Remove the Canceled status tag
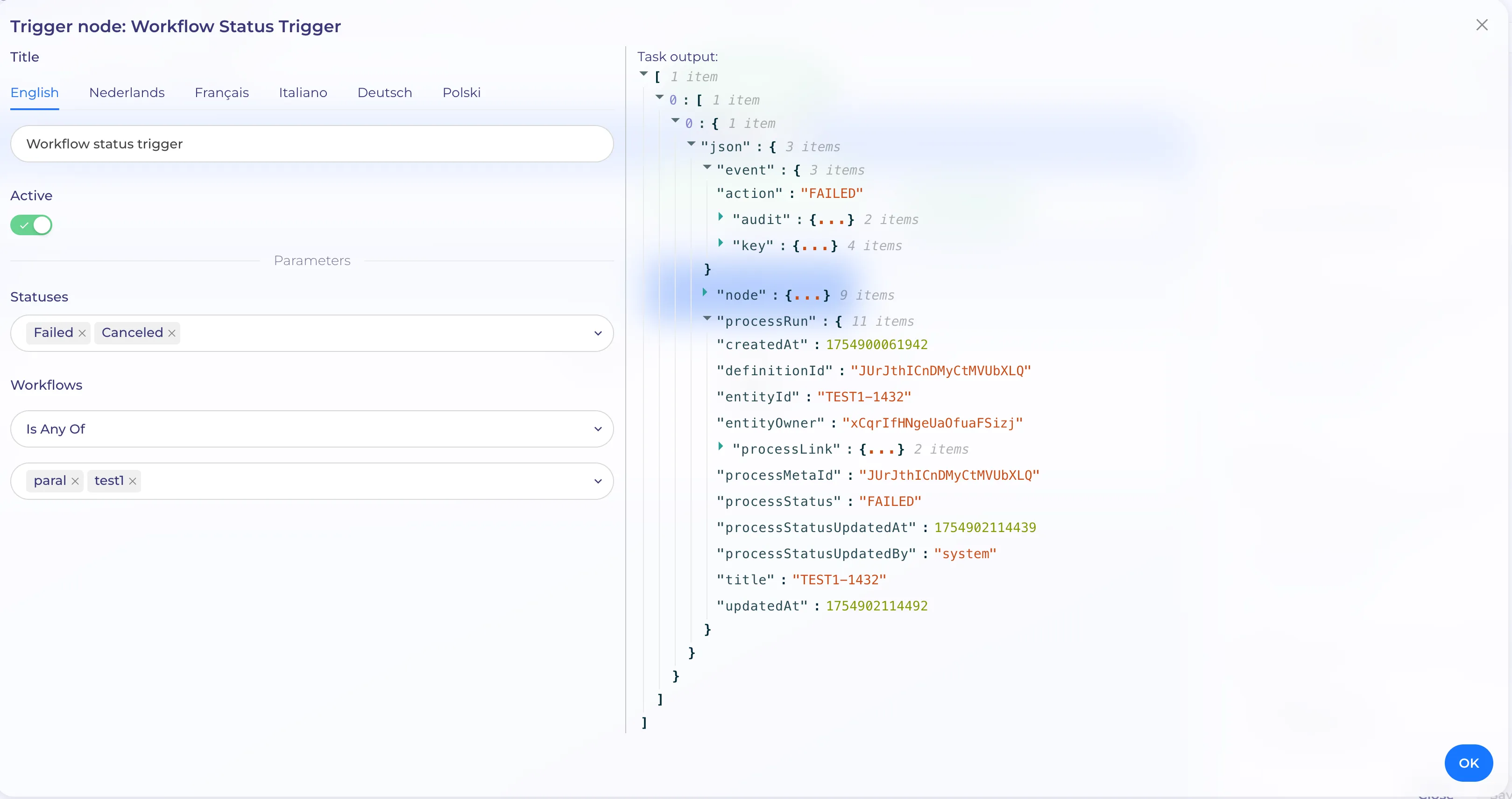The image size is (1512, 799). [171, 333]
